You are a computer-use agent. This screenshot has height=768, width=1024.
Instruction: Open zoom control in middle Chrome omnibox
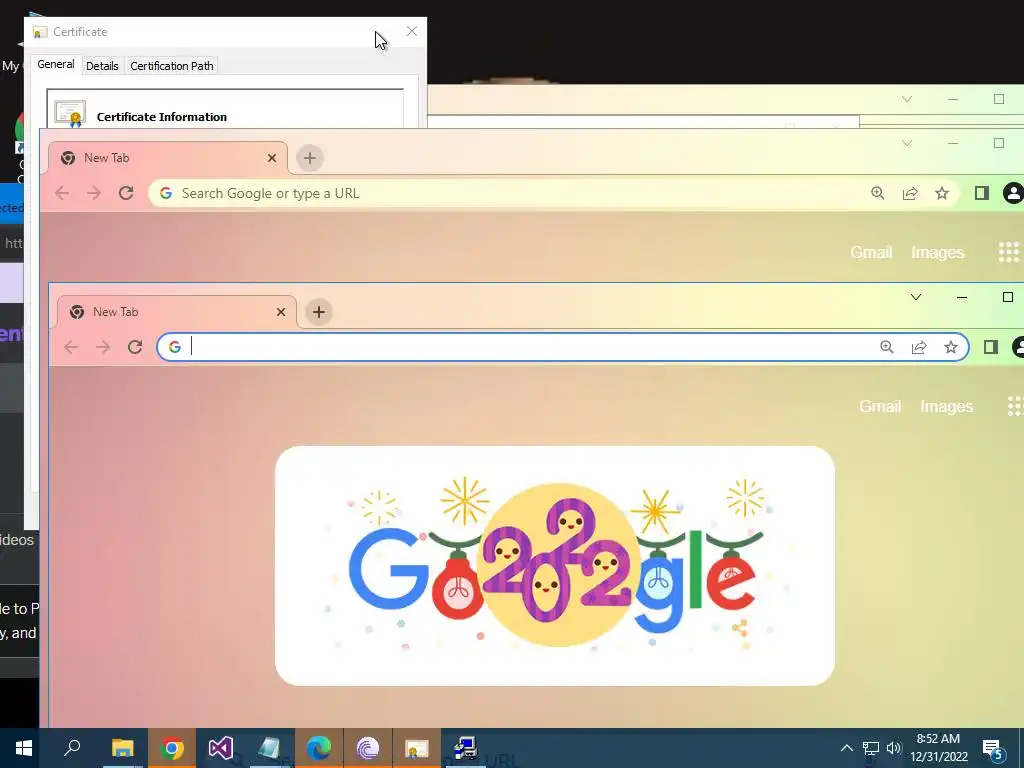[x=878, y=193]
